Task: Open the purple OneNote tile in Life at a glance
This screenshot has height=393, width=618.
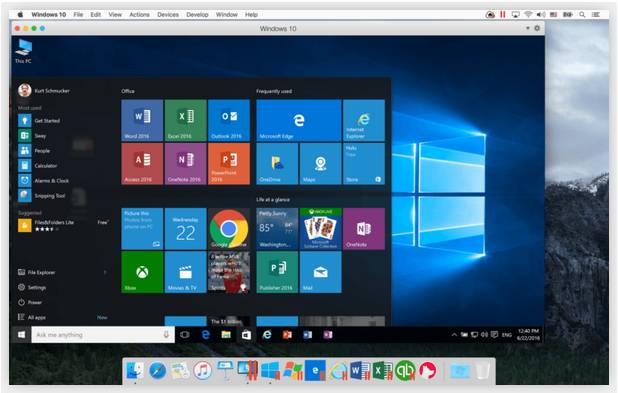Action: 364,229
